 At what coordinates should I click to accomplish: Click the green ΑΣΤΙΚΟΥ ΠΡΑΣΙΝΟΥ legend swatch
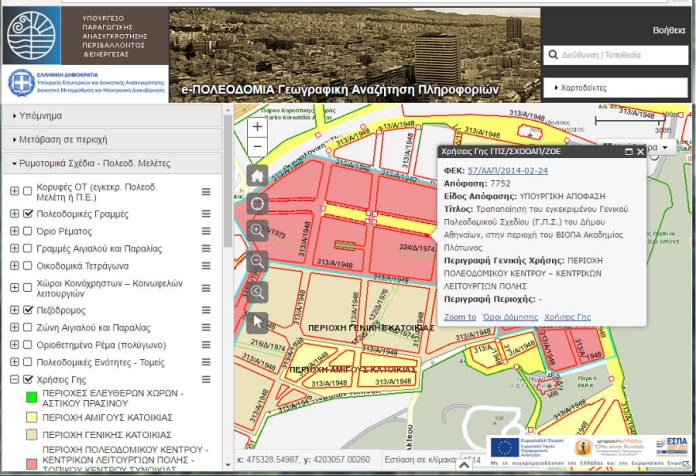(x=32, y=398)
